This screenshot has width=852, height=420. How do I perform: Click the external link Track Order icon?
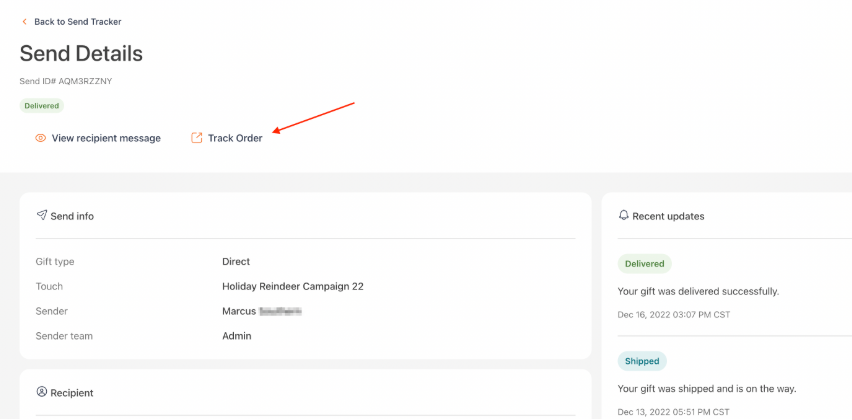pyautogui.click(x=196, y=138)
